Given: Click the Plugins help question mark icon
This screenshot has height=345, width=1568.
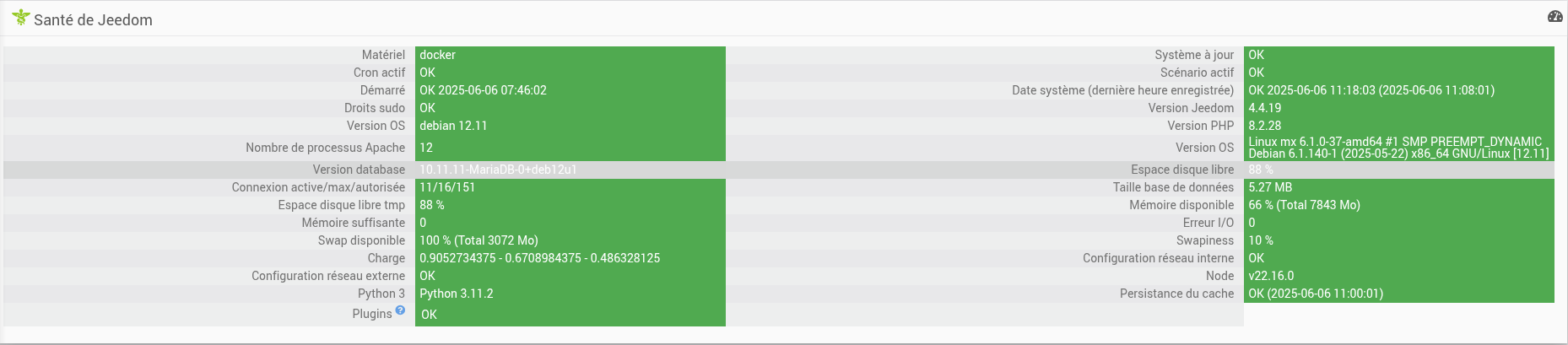Looking at the screenshot, I should tap(400, 310).
